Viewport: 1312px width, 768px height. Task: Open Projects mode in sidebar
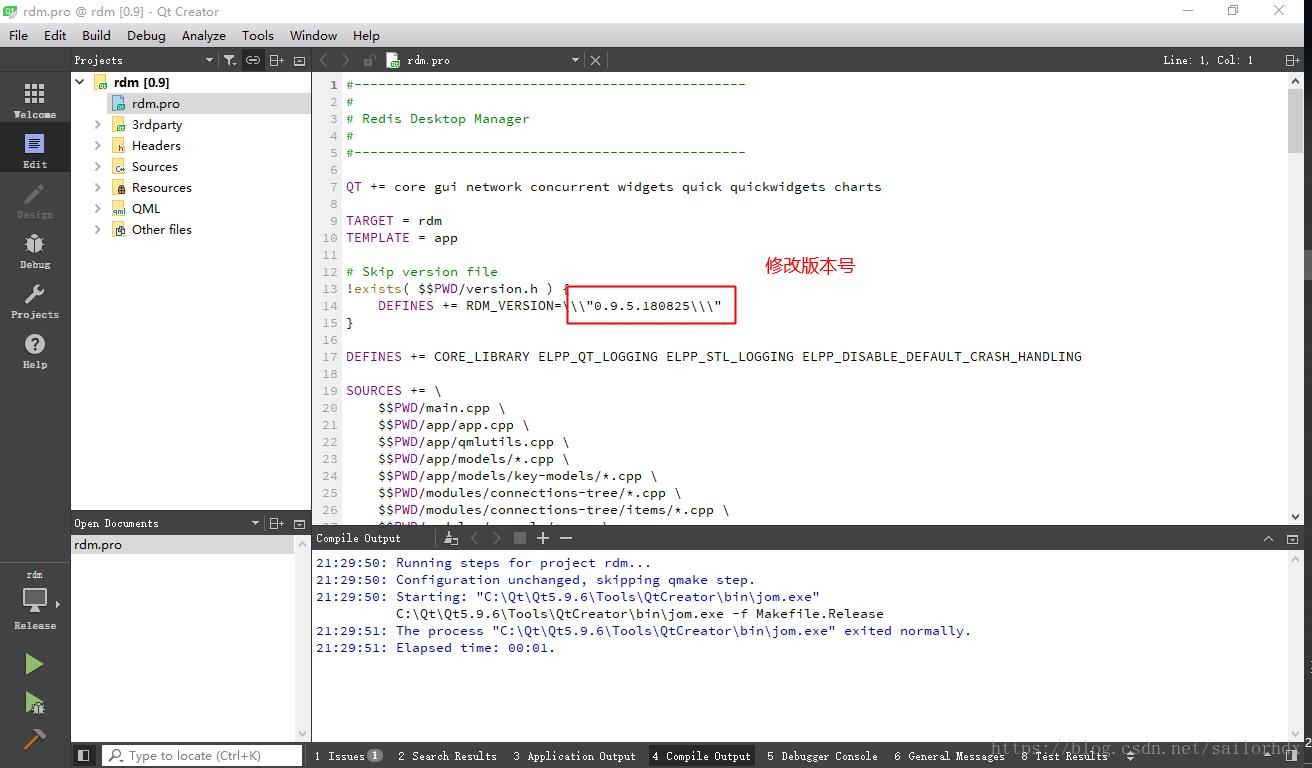click(35, 300)
